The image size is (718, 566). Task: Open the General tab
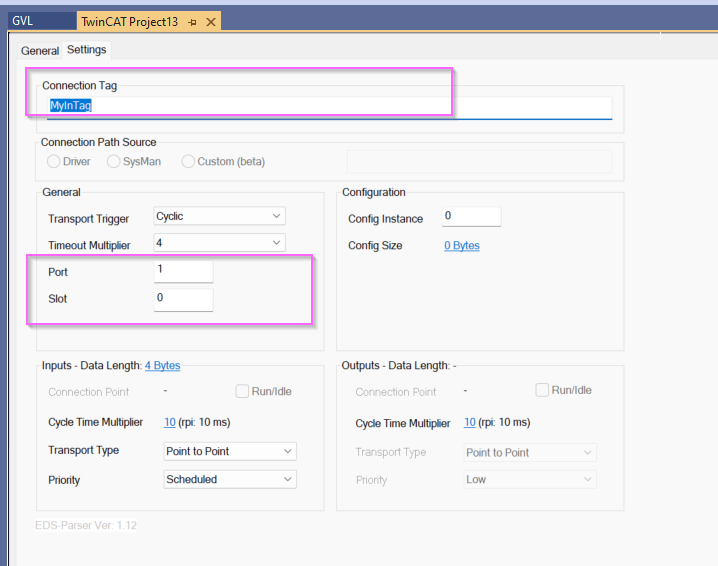[x=40, y=50]
